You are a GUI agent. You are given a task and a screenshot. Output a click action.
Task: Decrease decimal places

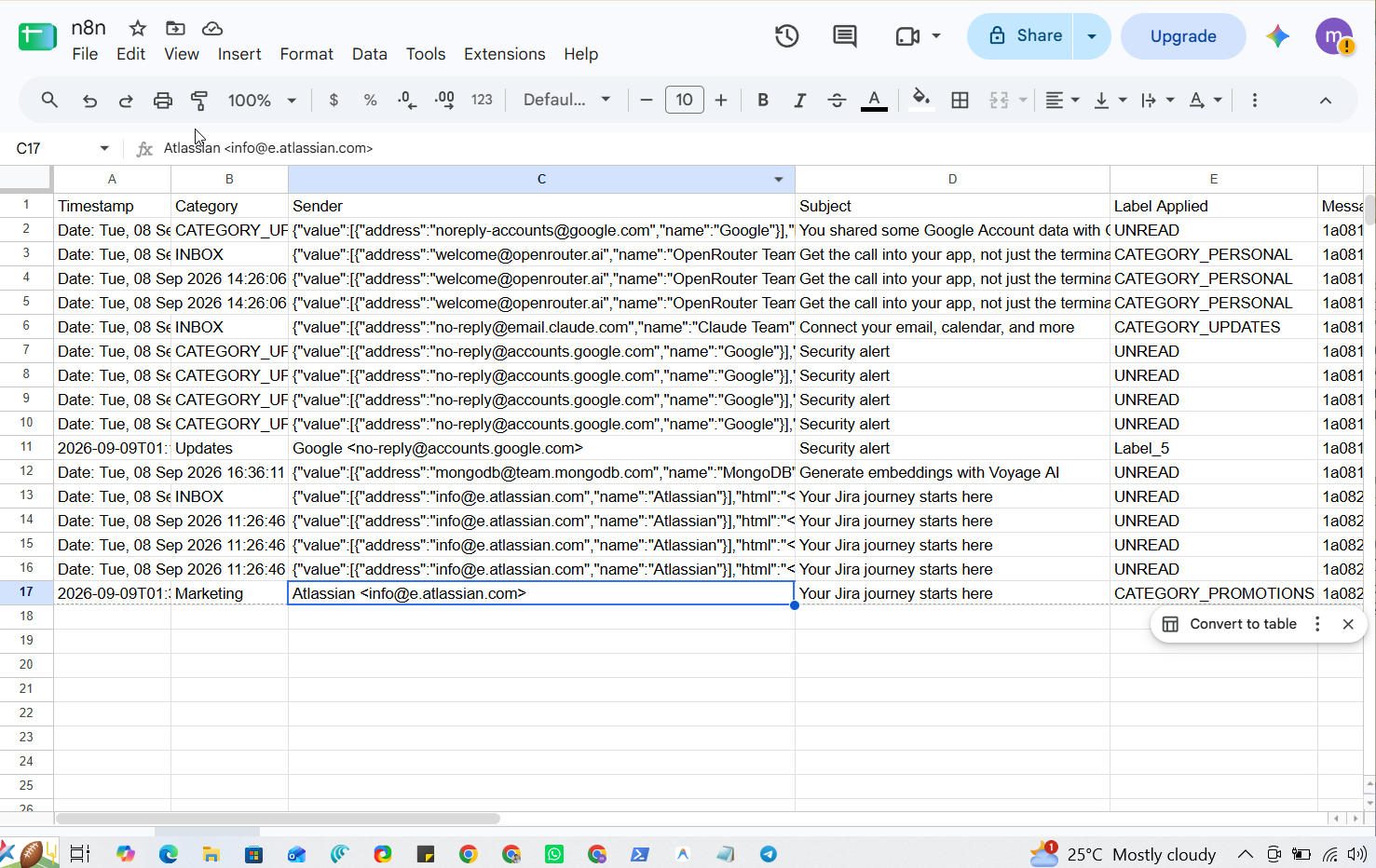407,100
